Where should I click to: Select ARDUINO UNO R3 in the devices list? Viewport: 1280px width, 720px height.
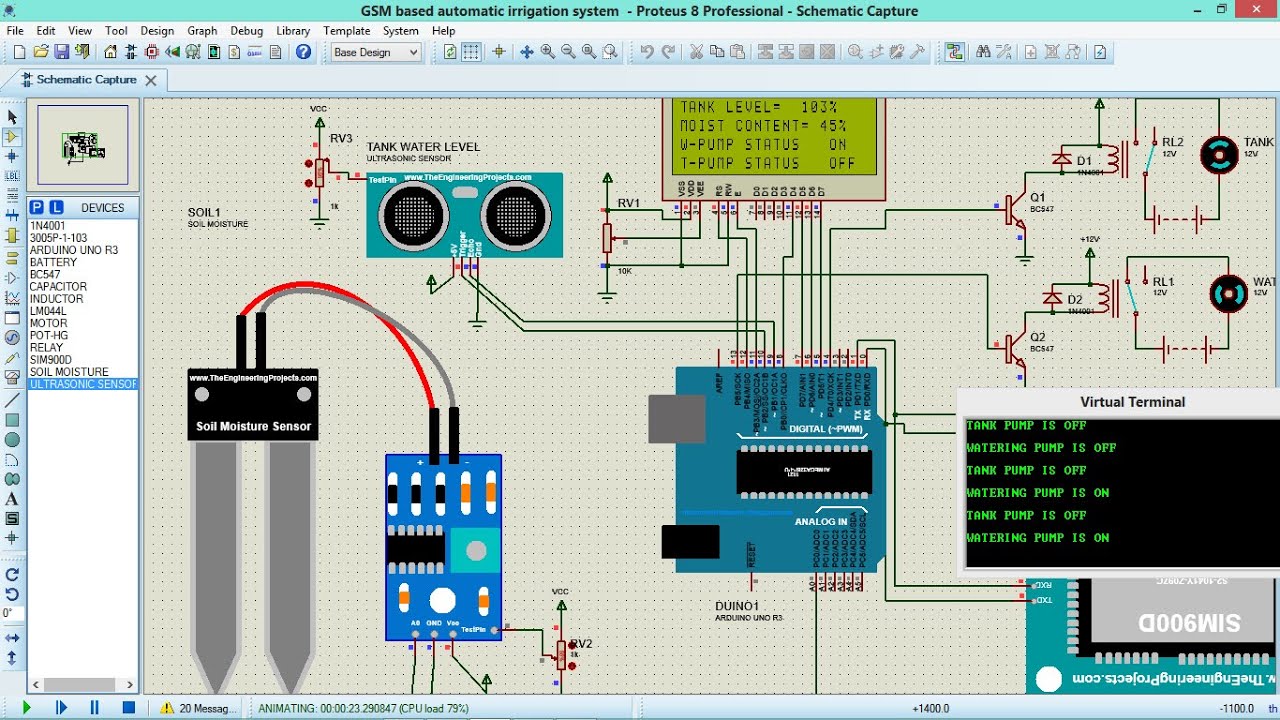click(x=83, y=250)
